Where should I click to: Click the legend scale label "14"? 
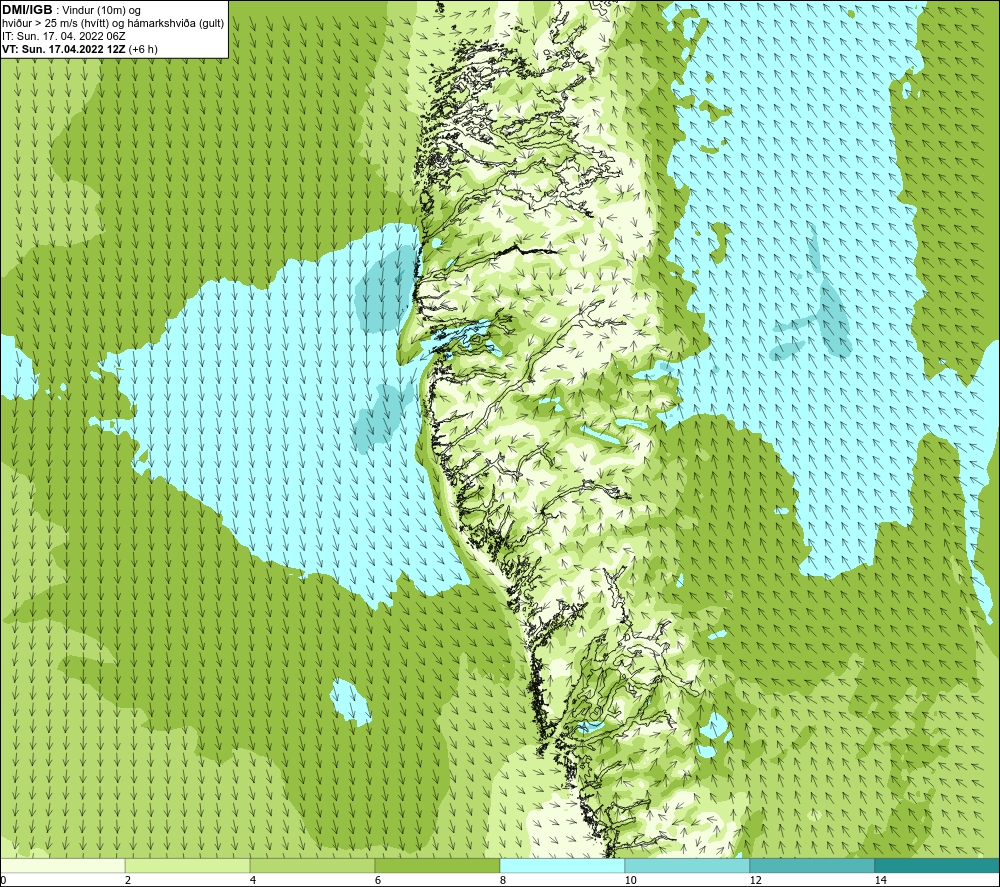coord(880,880)
